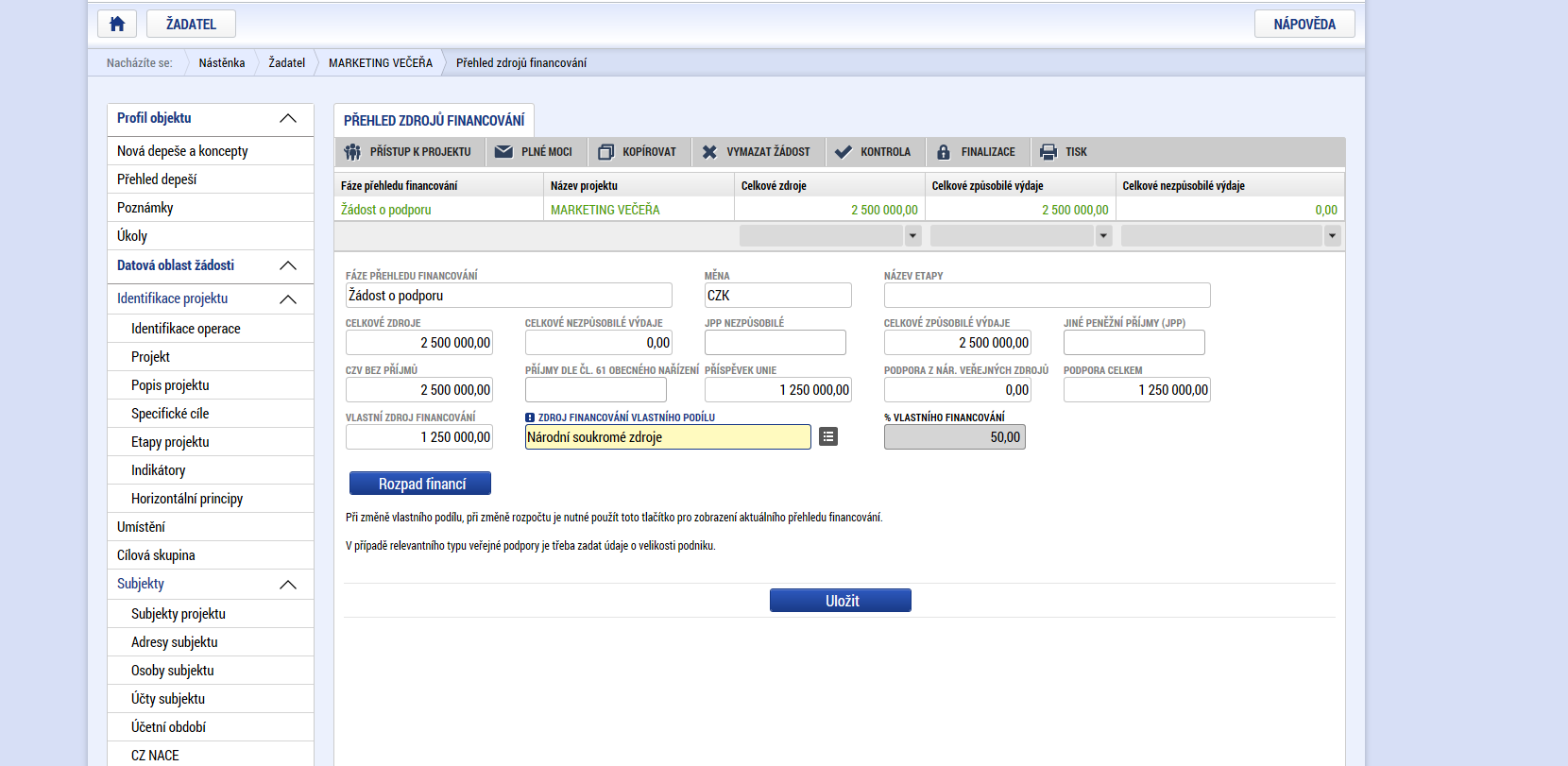Image resolution: width=1568 pixels, height=766 pixels.
Task: Run Kontrola check item
Action: [x=874, y=152]
